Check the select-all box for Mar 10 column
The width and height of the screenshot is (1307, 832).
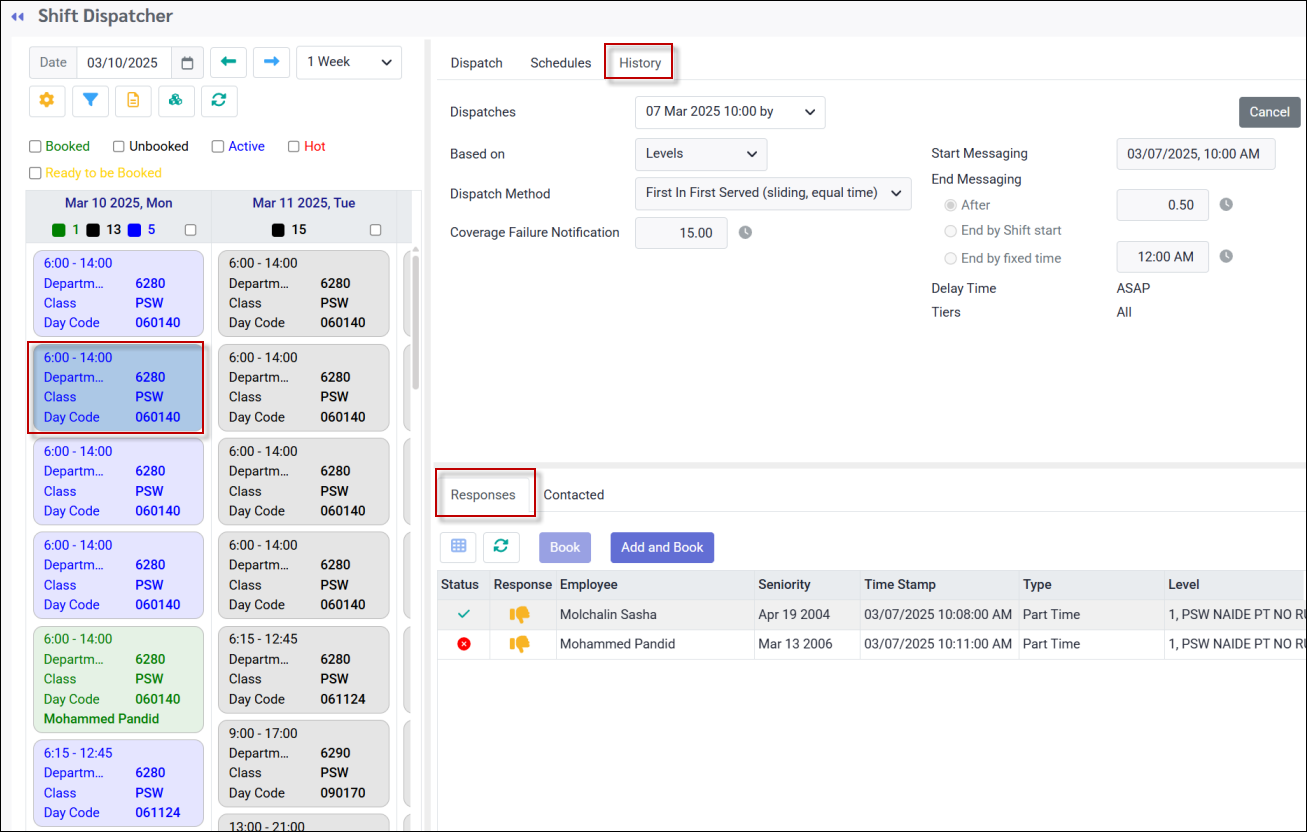tap(191, 230)
